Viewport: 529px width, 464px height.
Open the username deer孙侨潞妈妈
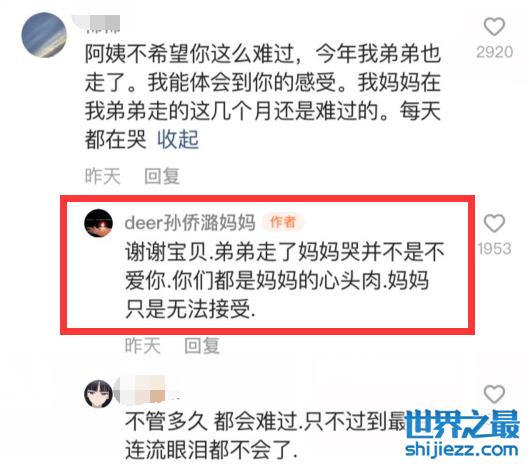[190, 223]
